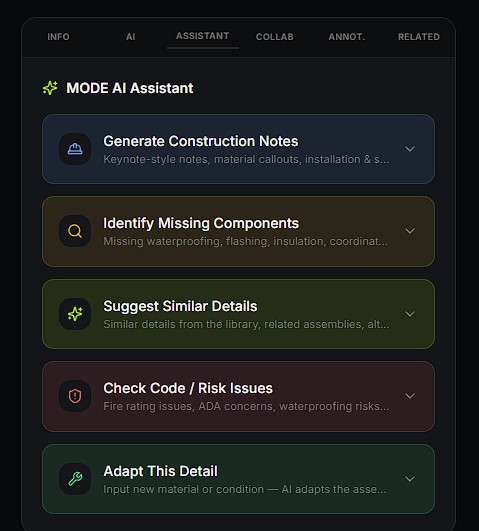
Task: Click the magnifying glass icon for Missing Components
Action: point(75,231)
